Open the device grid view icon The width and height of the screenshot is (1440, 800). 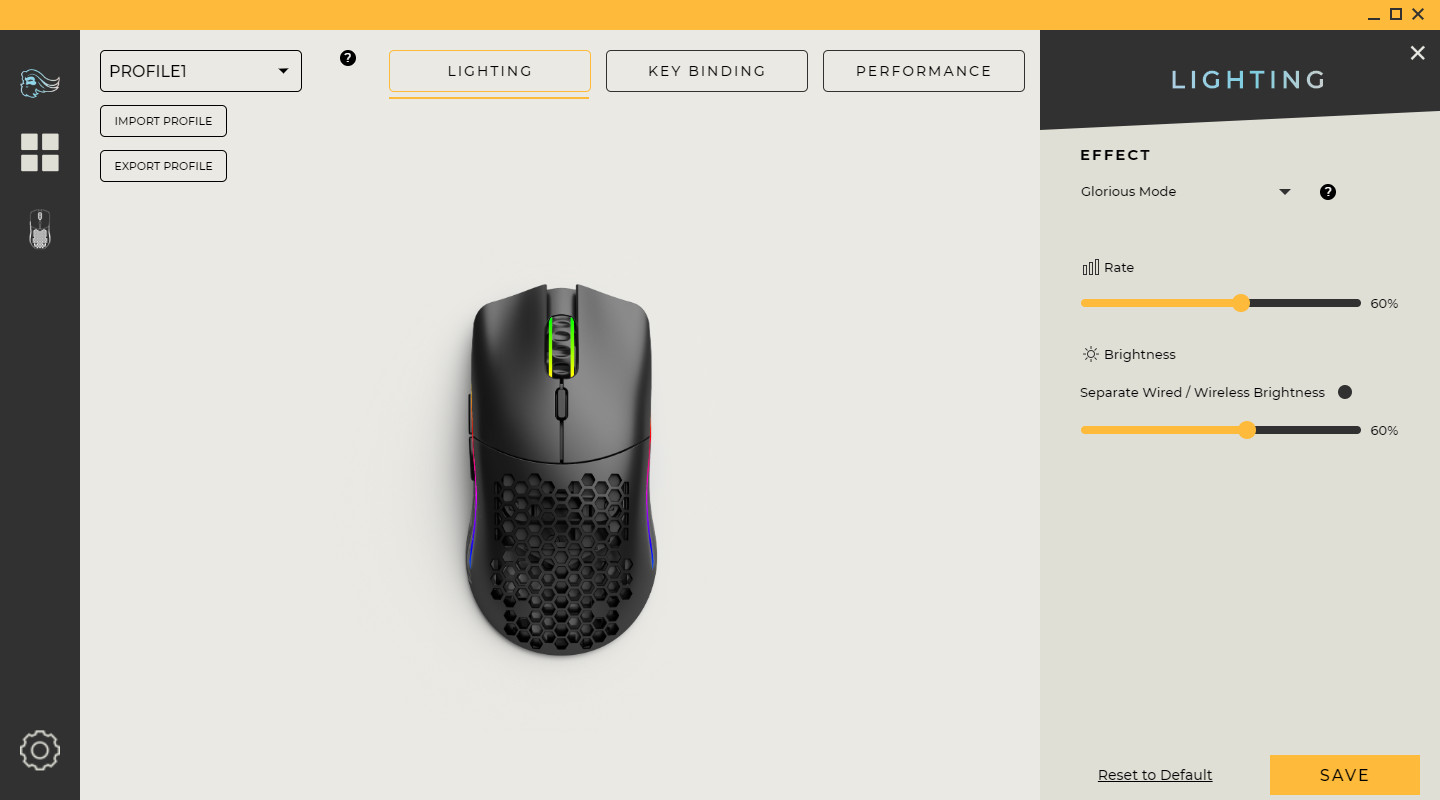(x=40, y=152)
